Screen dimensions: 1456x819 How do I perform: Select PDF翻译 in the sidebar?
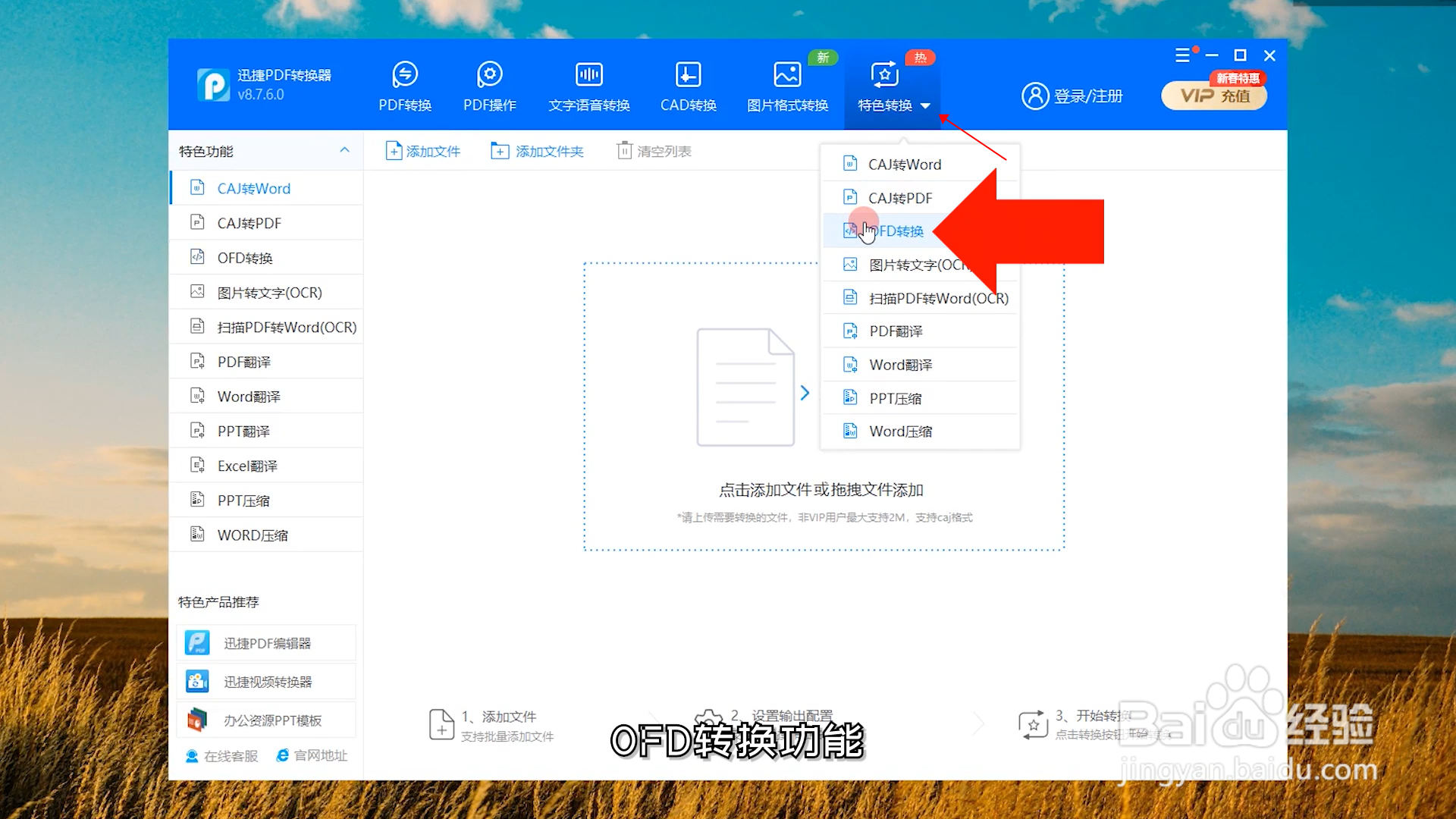(266, 362)
